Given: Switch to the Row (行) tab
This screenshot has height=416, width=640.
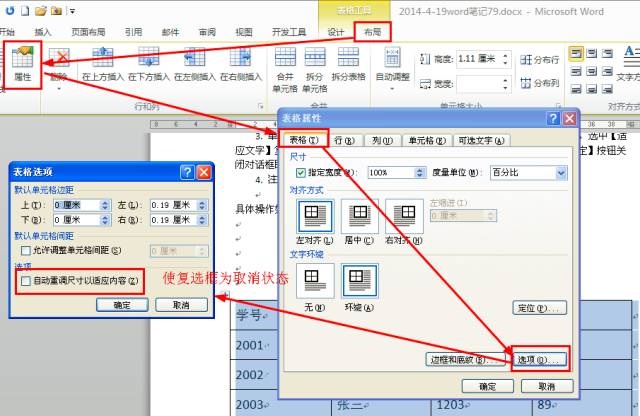Looking at the screenshot, I should point(342,139).
